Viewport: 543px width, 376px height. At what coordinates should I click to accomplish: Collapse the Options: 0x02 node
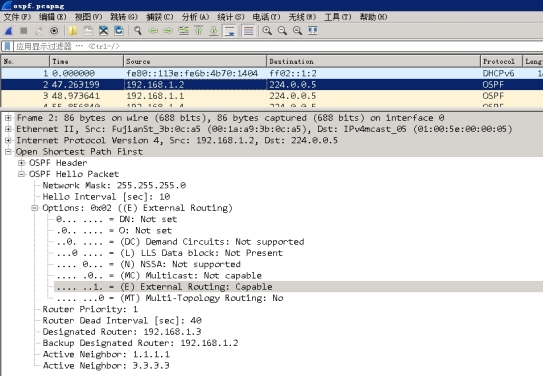35,208
